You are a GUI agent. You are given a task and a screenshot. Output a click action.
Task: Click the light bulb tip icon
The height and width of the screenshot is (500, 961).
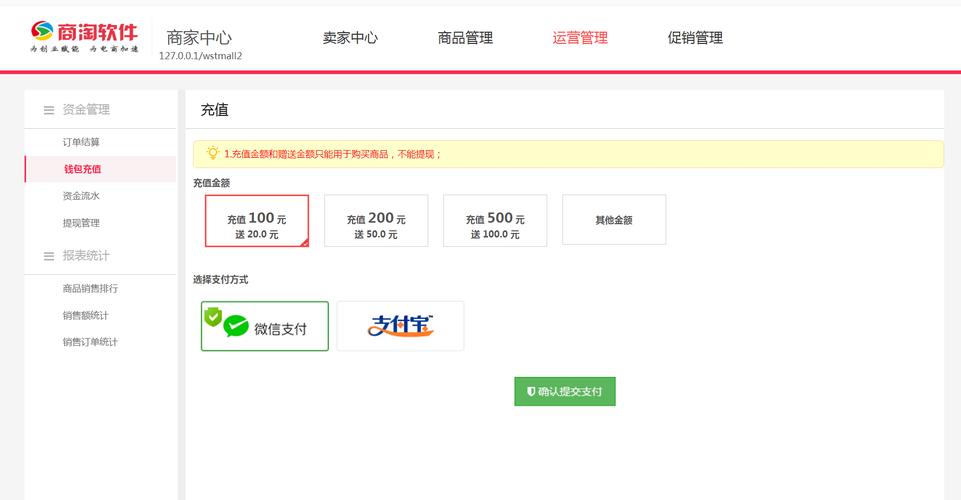(x=212, y=153)
